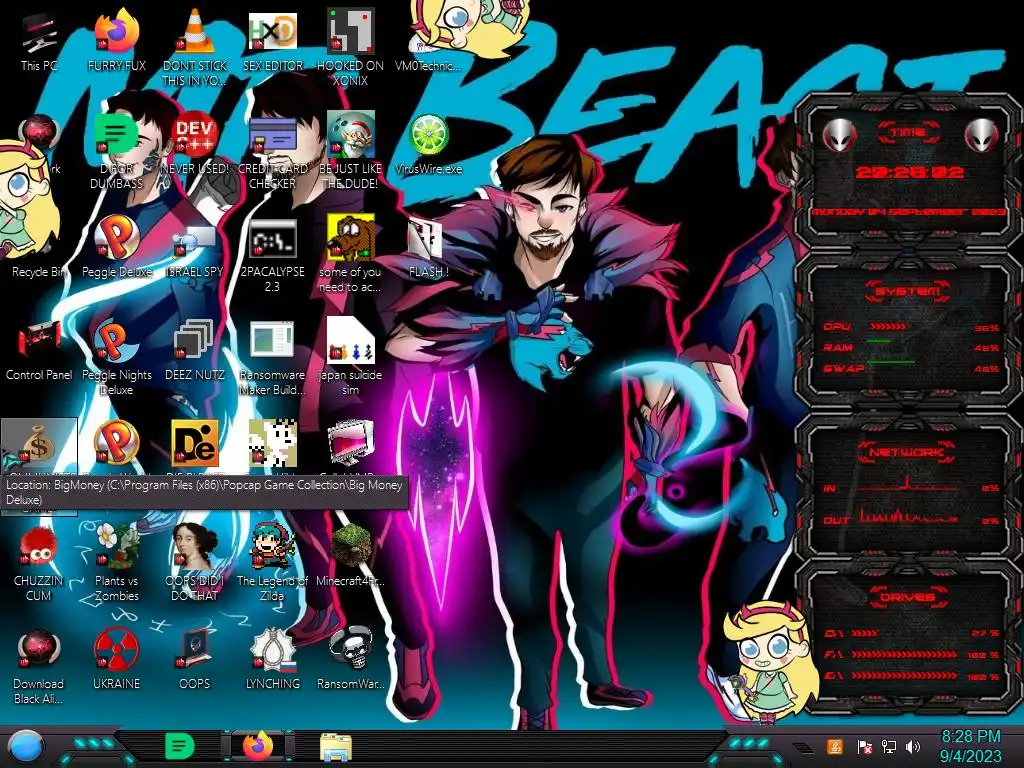Open the OOPS DID I DO THAT portrait shortcut
Image resolution: width=1024 pixels, height=768 pixels.
(x=194, y=564)
